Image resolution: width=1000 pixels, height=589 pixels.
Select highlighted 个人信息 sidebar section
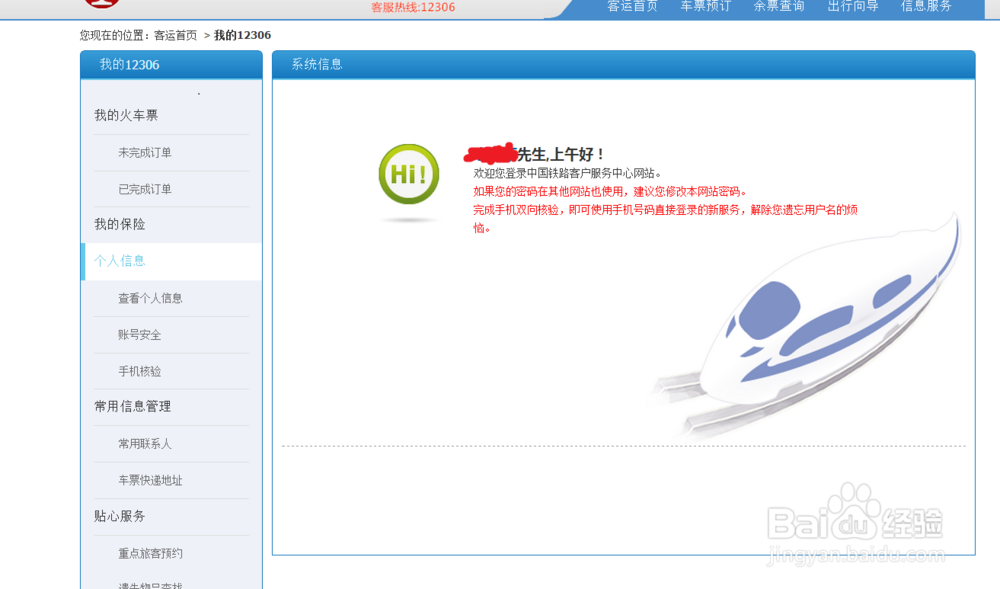172,261
